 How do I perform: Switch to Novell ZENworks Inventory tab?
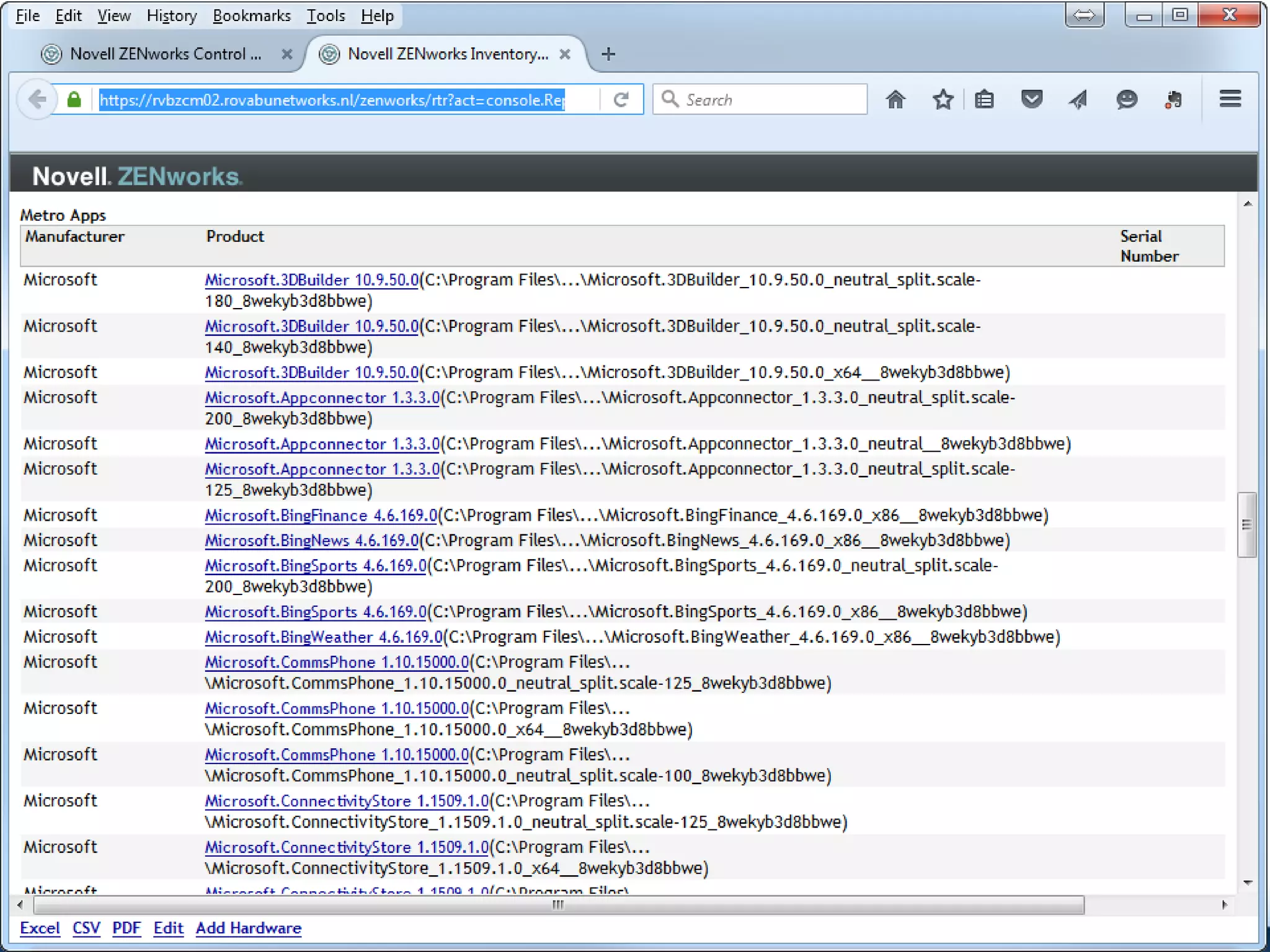tap(446, 54)
